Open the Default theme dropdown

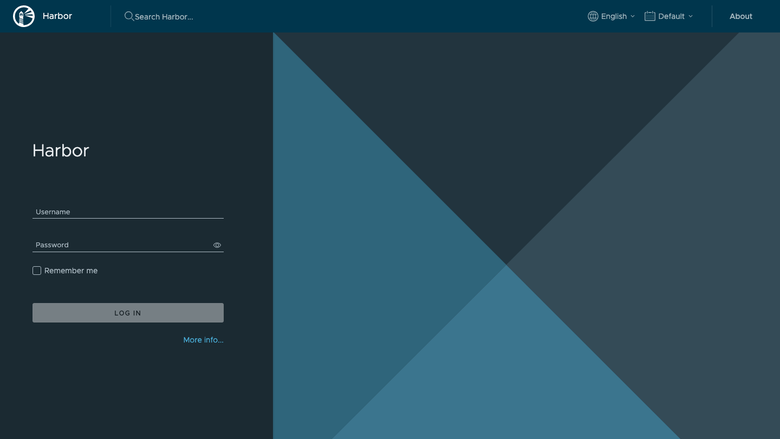pyautogui.click(x=669, y=16)
